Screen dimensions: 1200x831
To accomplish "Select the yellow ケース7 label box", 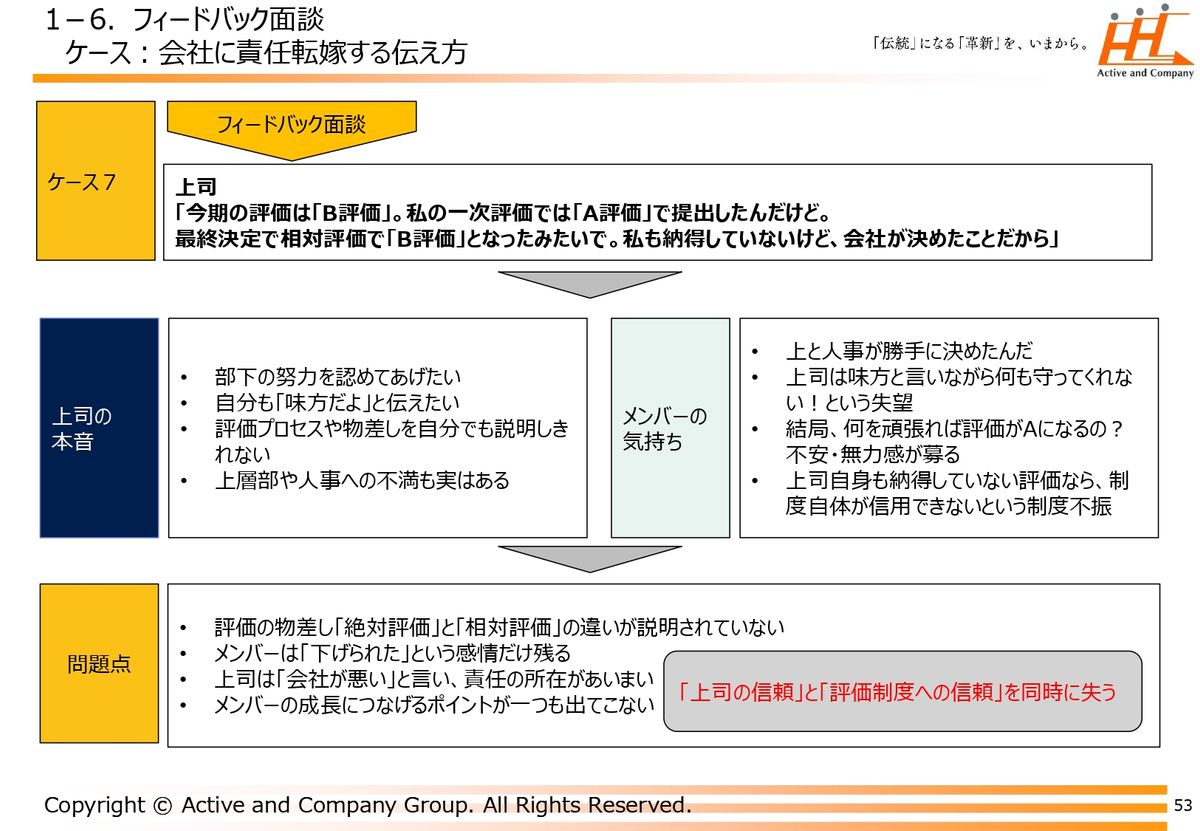I will (x=96, y=181).
